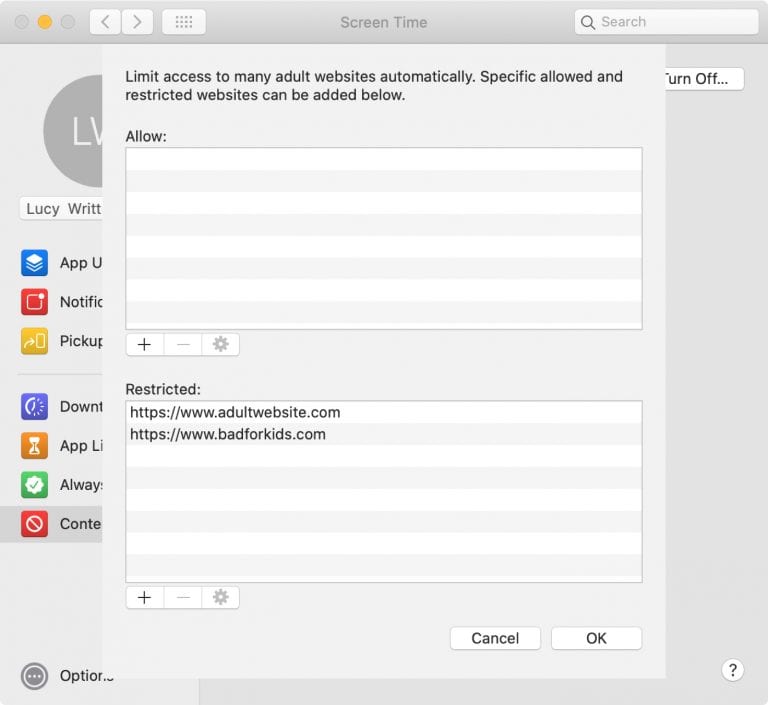This screenshot has width=768, height=705.
Task: Click the App Usage sidebar icon
Action: (x=35, y=263)
